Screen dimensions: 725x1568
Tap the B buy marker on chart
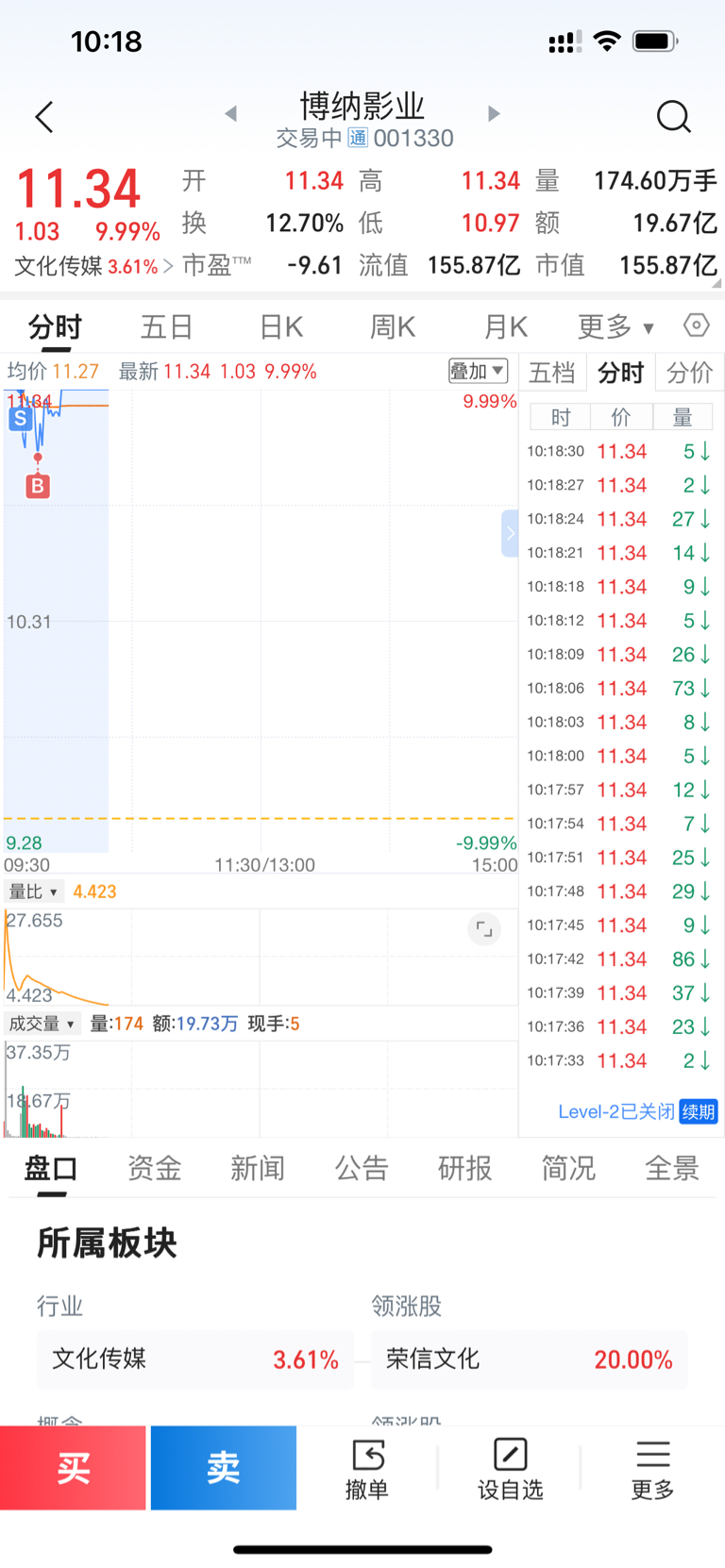click(x=38, y=486)
